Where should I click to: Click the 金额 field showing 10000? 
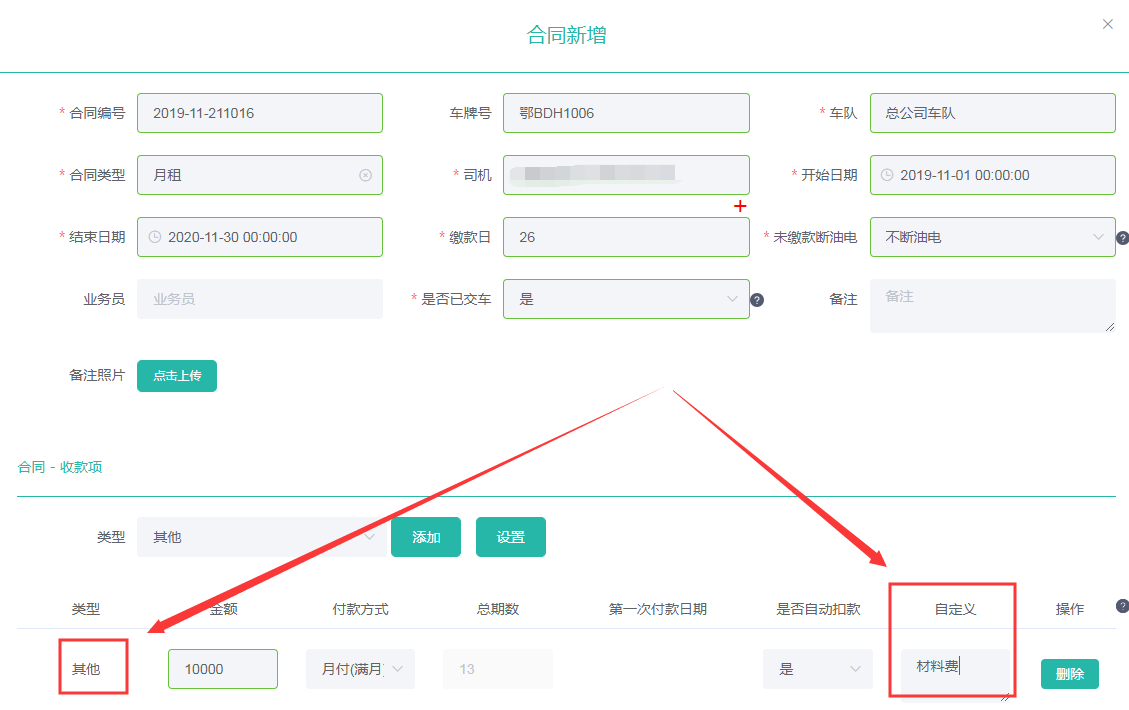222,669
